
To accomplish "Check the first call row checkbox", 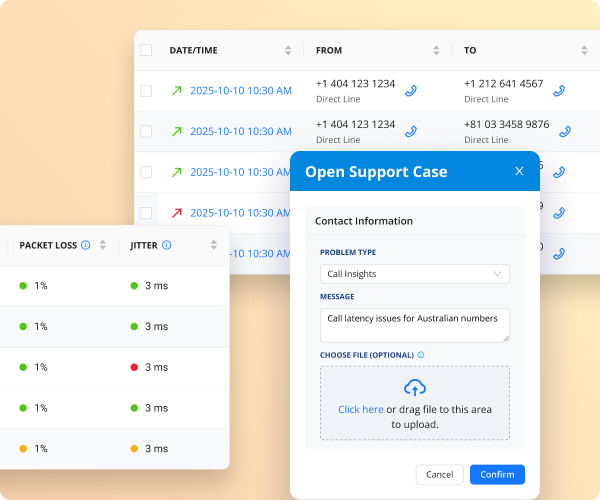I will tap(147, 91).
